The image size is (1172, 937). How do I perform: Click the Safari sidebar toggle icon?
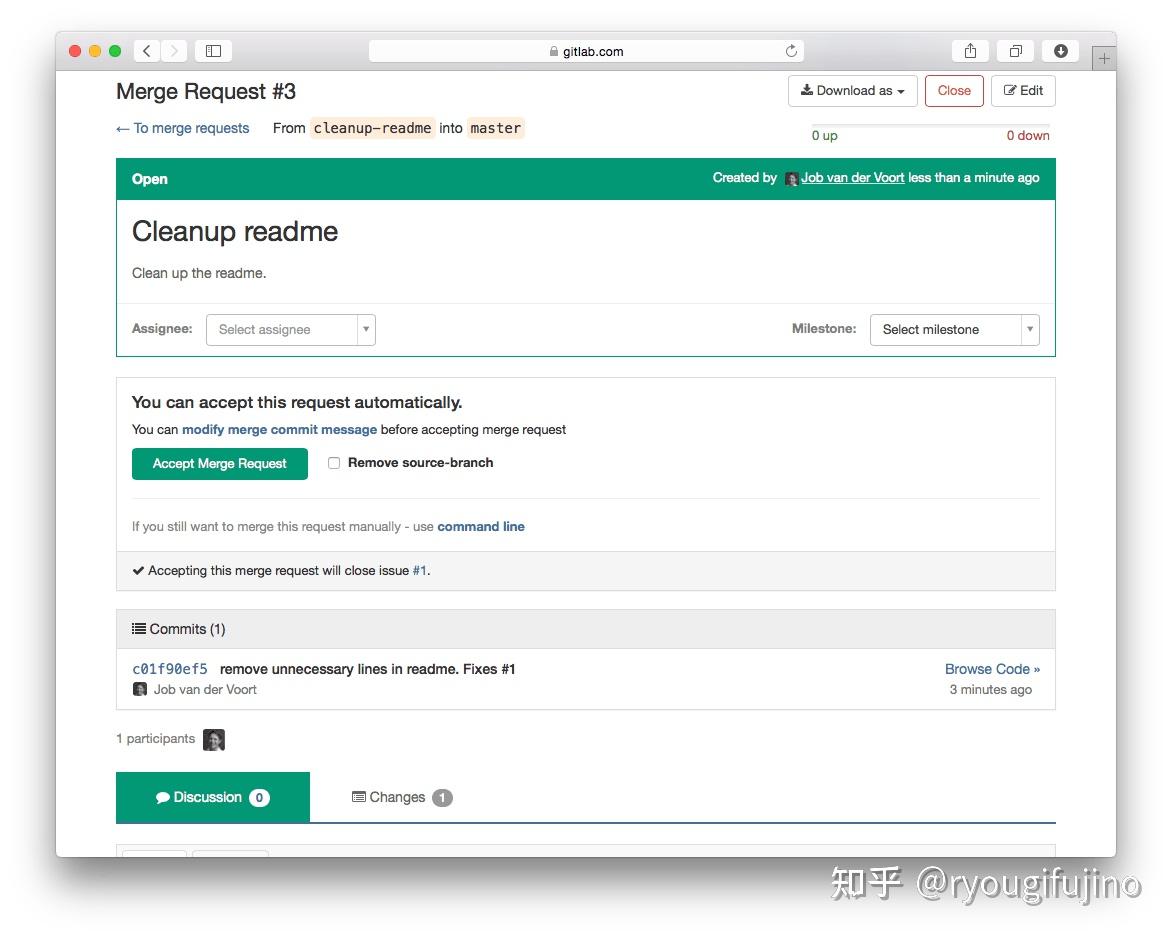coord(211,50)
